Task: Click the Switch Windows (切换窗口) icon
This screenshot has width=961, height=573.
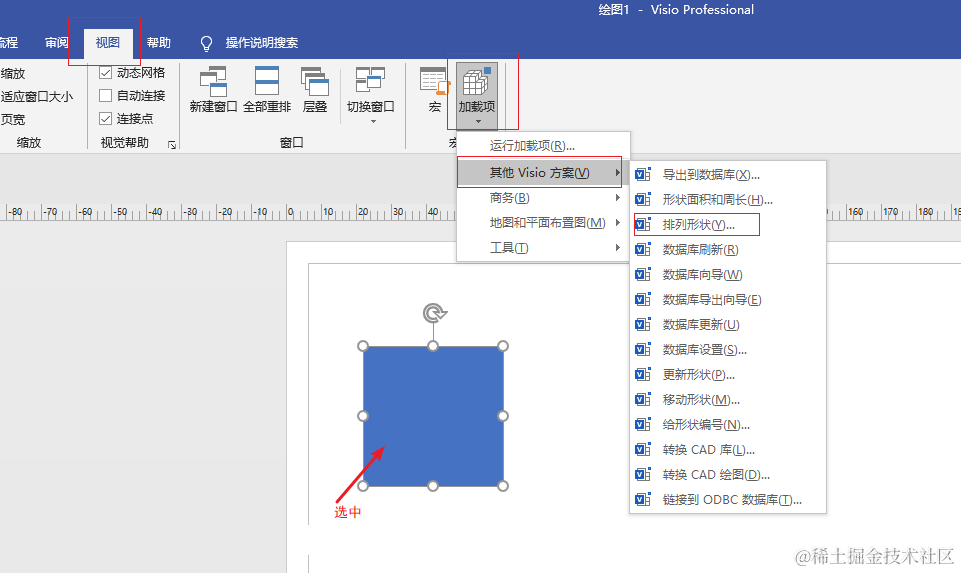Action: click(x=370, y=82)
